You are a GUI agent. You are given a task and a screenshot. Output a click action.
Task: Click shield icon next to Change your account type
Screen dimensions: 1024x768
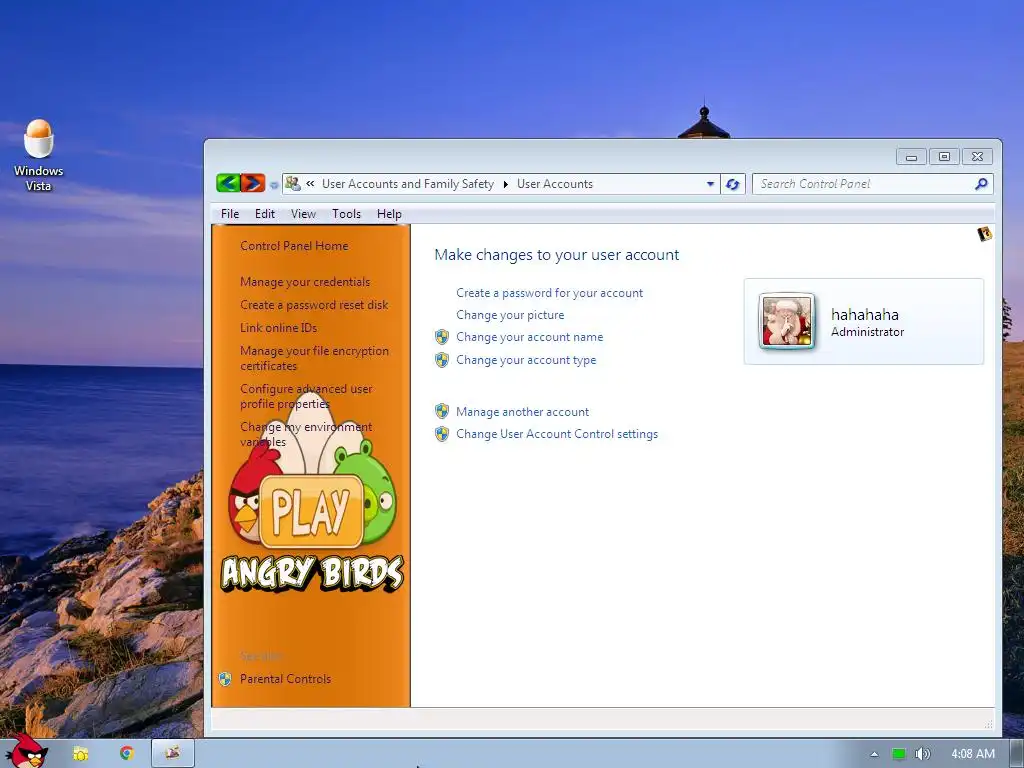pos(442,360)
